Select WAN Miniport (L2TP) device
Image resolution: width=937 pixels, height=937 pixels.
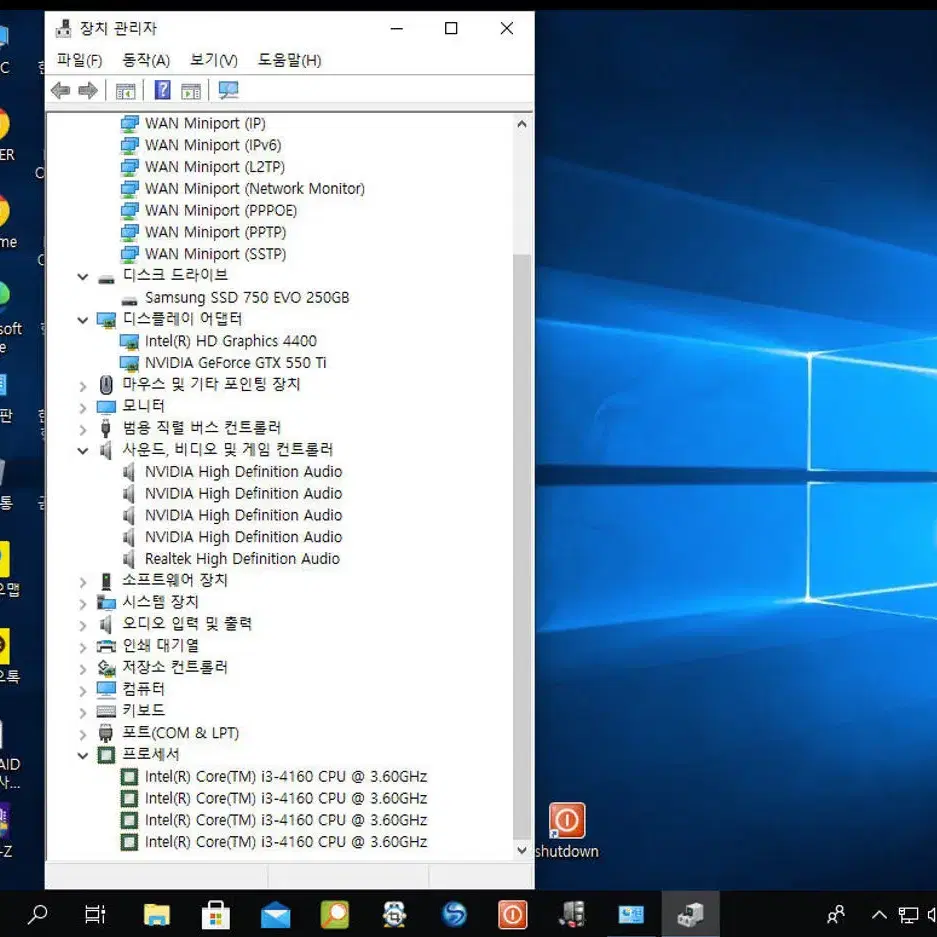[215, 167]
